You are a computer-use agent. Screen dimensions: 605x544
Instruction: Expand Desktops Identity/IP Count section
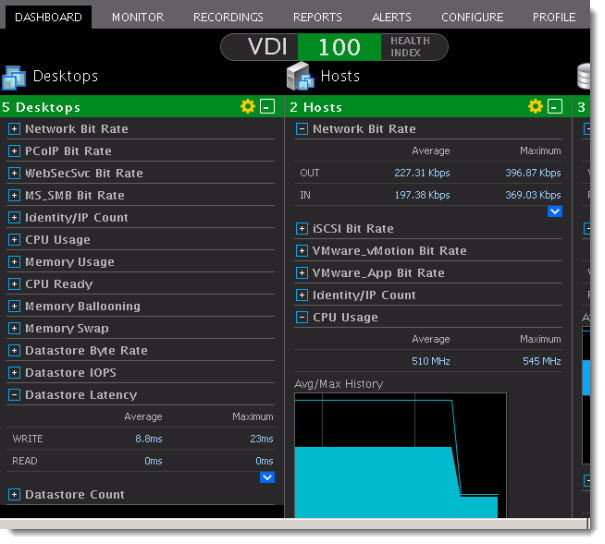coord(14,218)
